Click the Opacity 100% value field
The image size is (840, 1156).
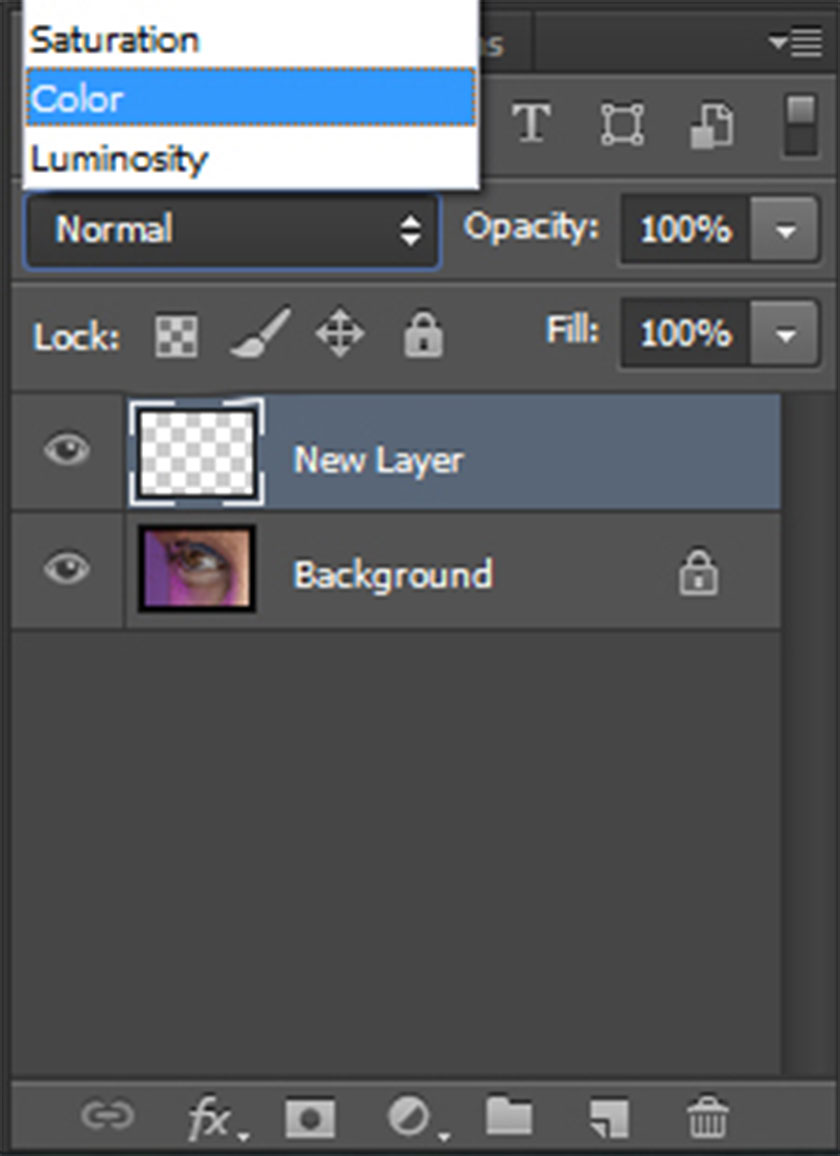point(685,231)
